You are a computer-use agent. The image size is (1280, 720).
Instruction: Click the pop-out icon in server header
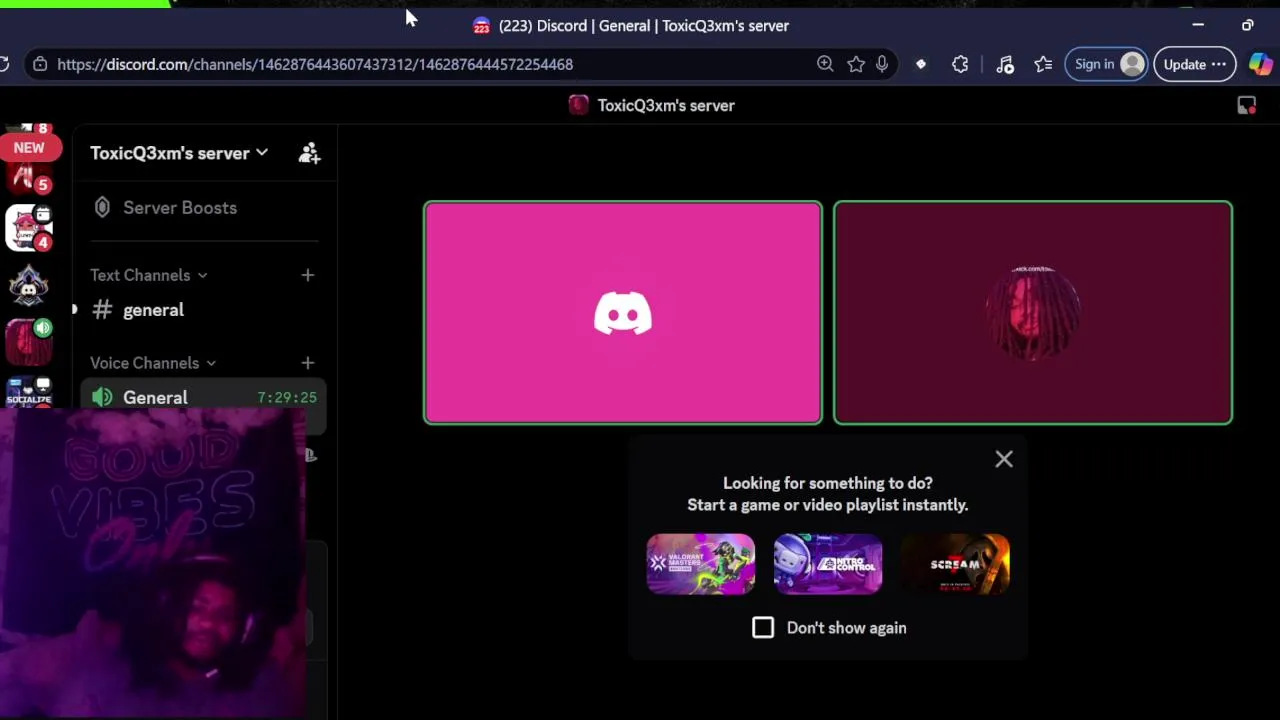[1246, 105]
